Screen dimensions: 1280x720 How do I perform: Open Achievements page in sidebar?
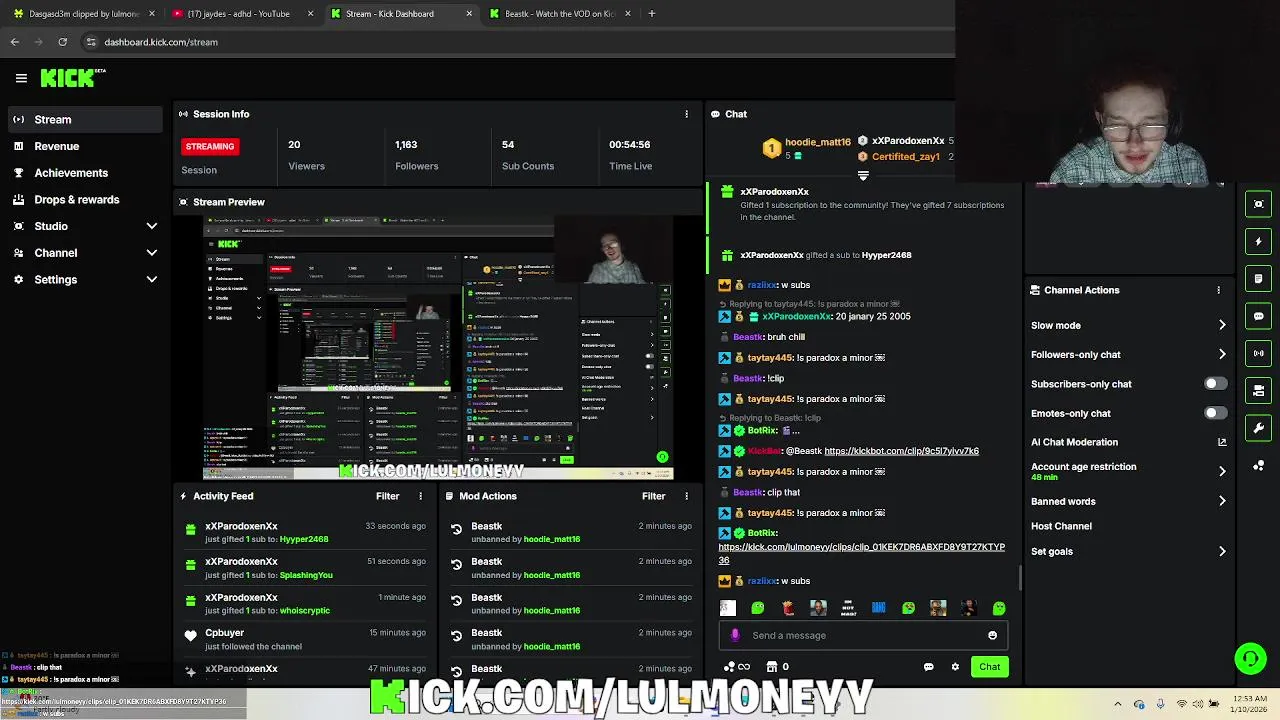pyautogui.click(x=85, y=173)
